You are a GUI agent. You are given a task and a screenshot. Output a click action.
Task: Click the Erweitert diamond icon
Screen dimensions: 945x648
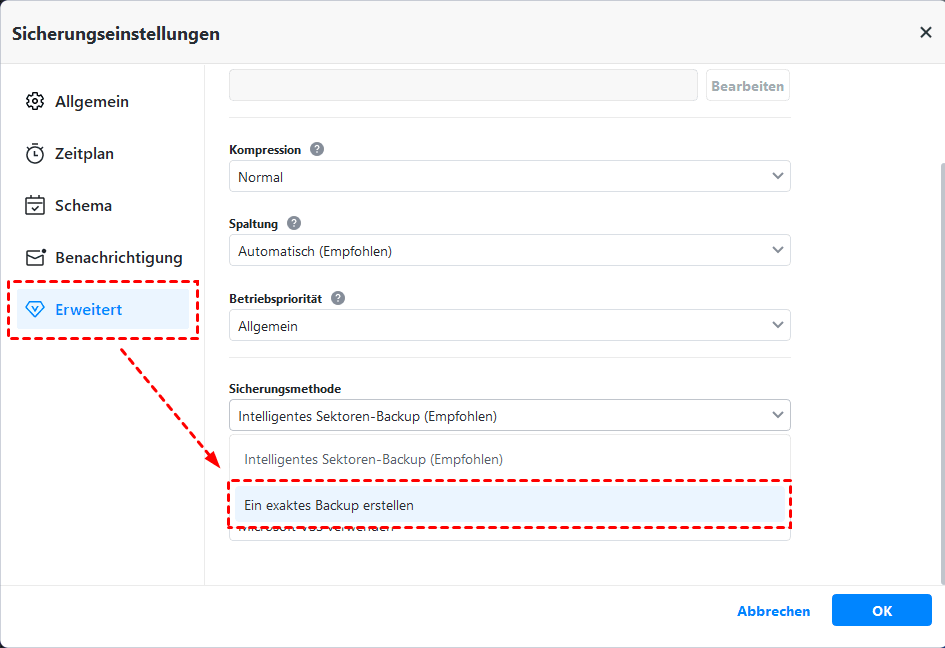[x=35, y=309]
